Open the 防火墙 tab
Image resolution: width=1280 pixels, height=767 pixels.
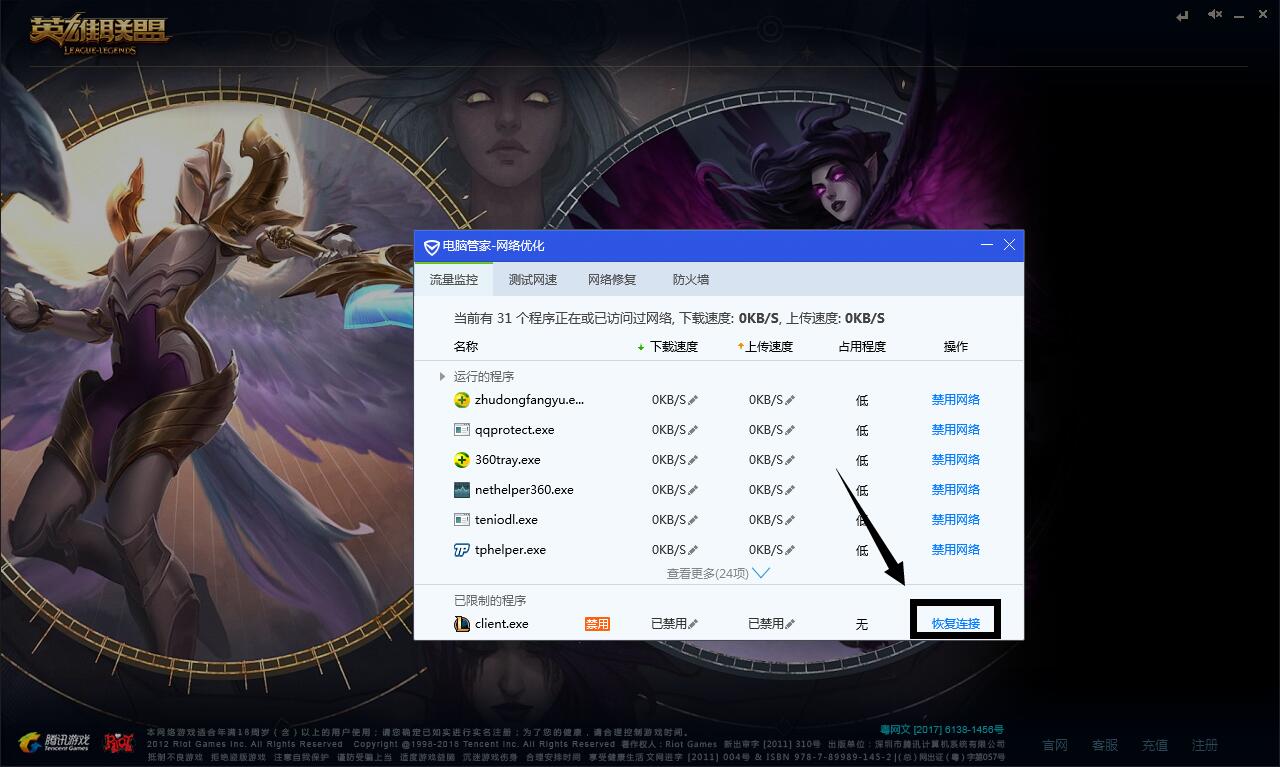tap(691, 280)
